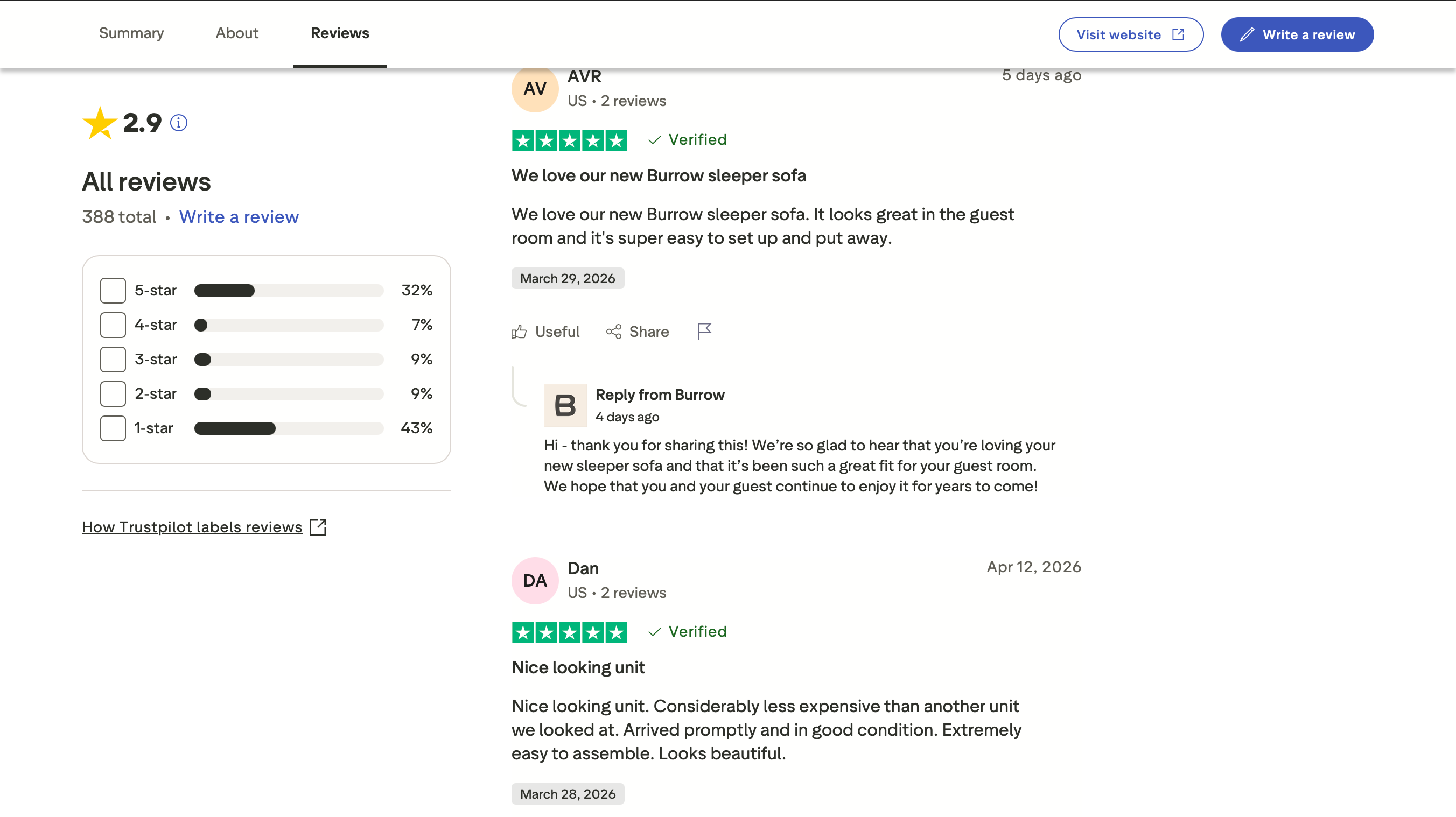This screenshot has height=817, width=1456.
Task: Open the About tab
Action: pyautogui.click(x=237, y=33)
